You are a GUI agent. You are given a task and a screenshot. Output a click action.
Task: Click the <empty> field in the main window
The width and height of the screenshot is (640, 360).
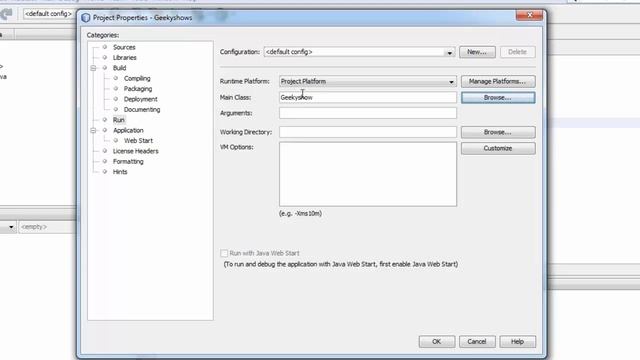47,227
